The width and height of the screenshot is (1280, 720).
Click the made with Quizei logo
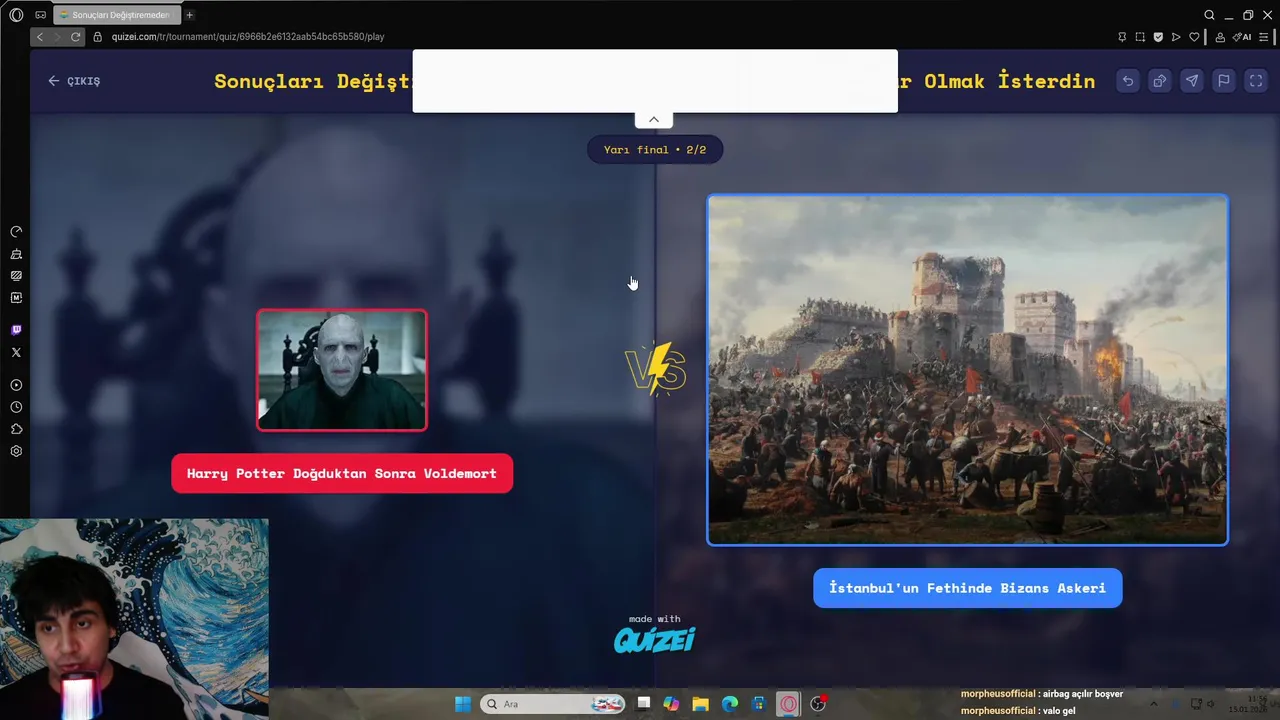(x=654, y=633)
